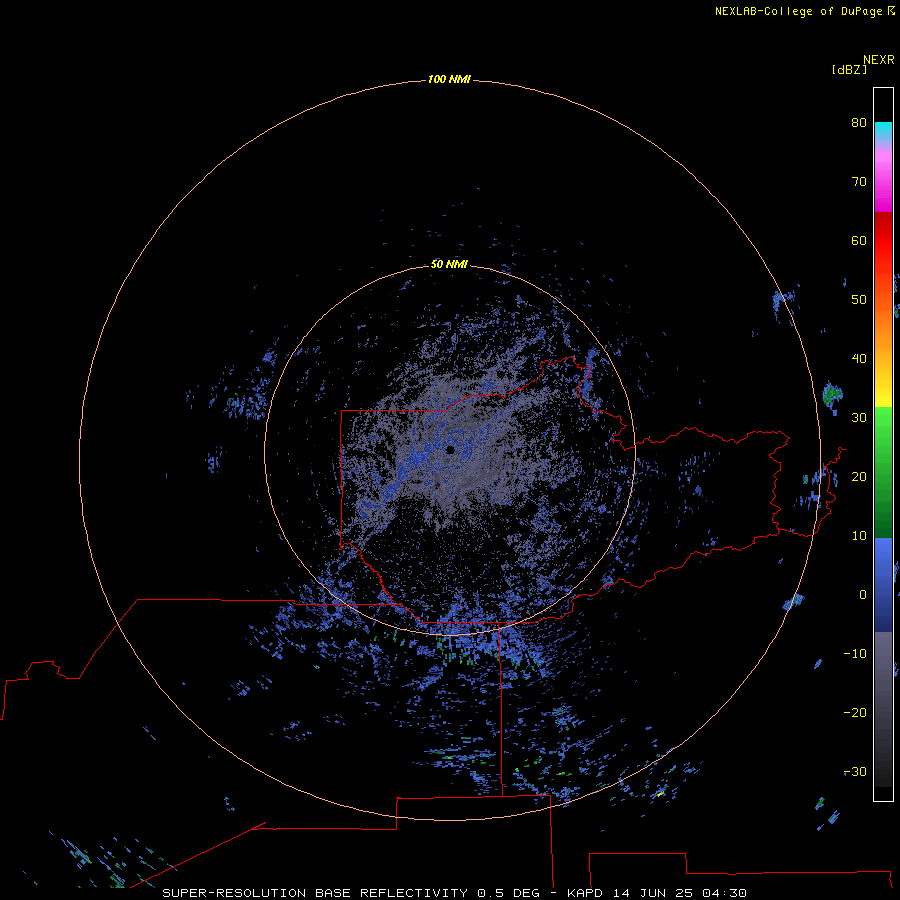This screenshot has width=900, height=900.
Task: Select the NEXR label above the scale
Action: pyautogui.click(x=878, y=60)
